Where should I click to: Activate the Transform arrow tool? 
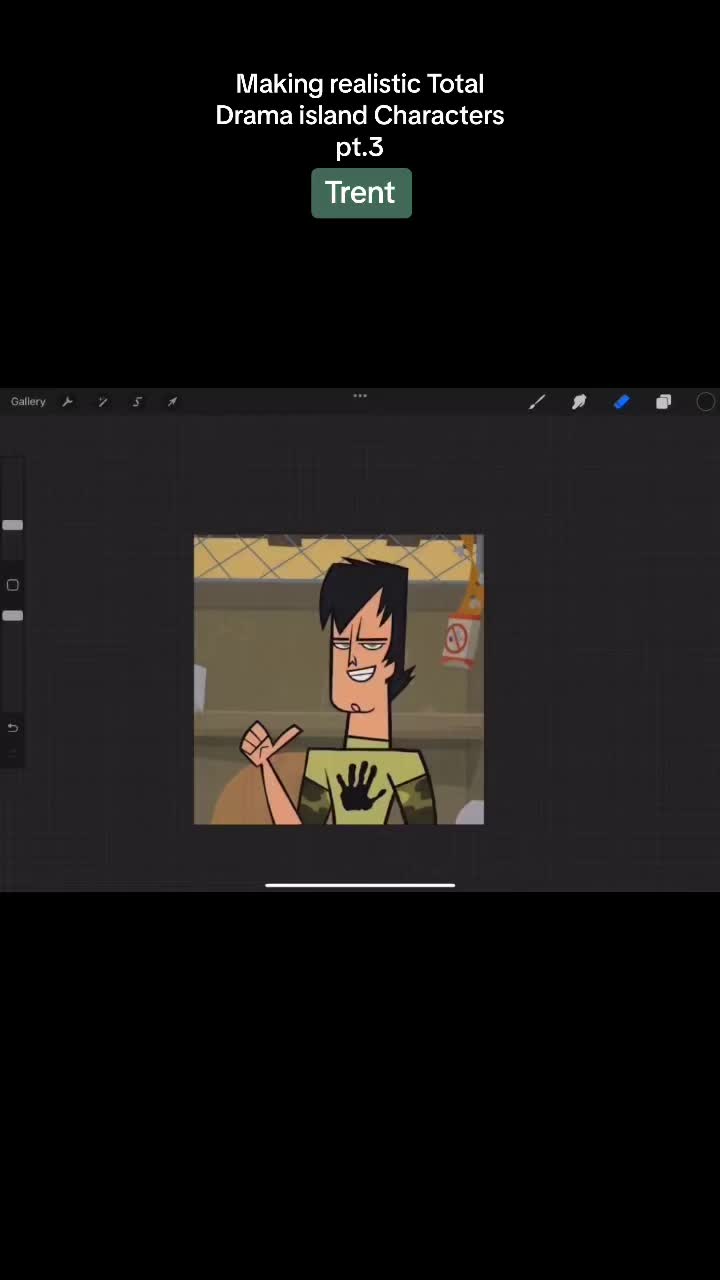coord(172,402)
